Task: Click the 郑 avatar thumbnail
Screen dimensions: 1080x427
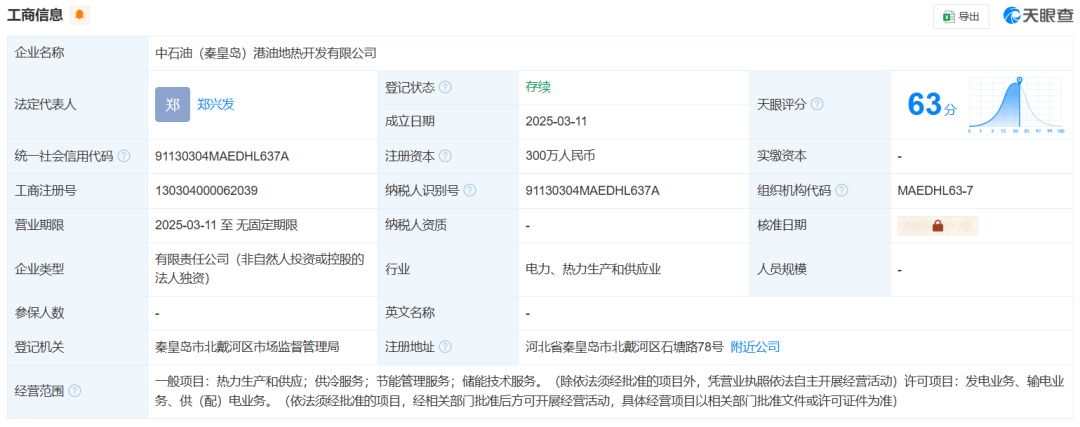Action: pyautogui.click(x=172, y=105)
